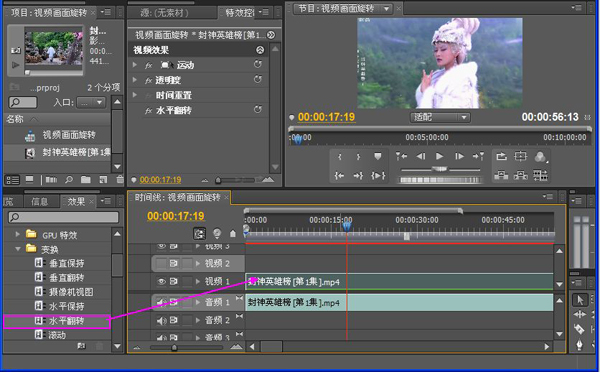Select the Razor tool
The height and width of the screenshot is (372, 600).
click(x=580, y=329)
